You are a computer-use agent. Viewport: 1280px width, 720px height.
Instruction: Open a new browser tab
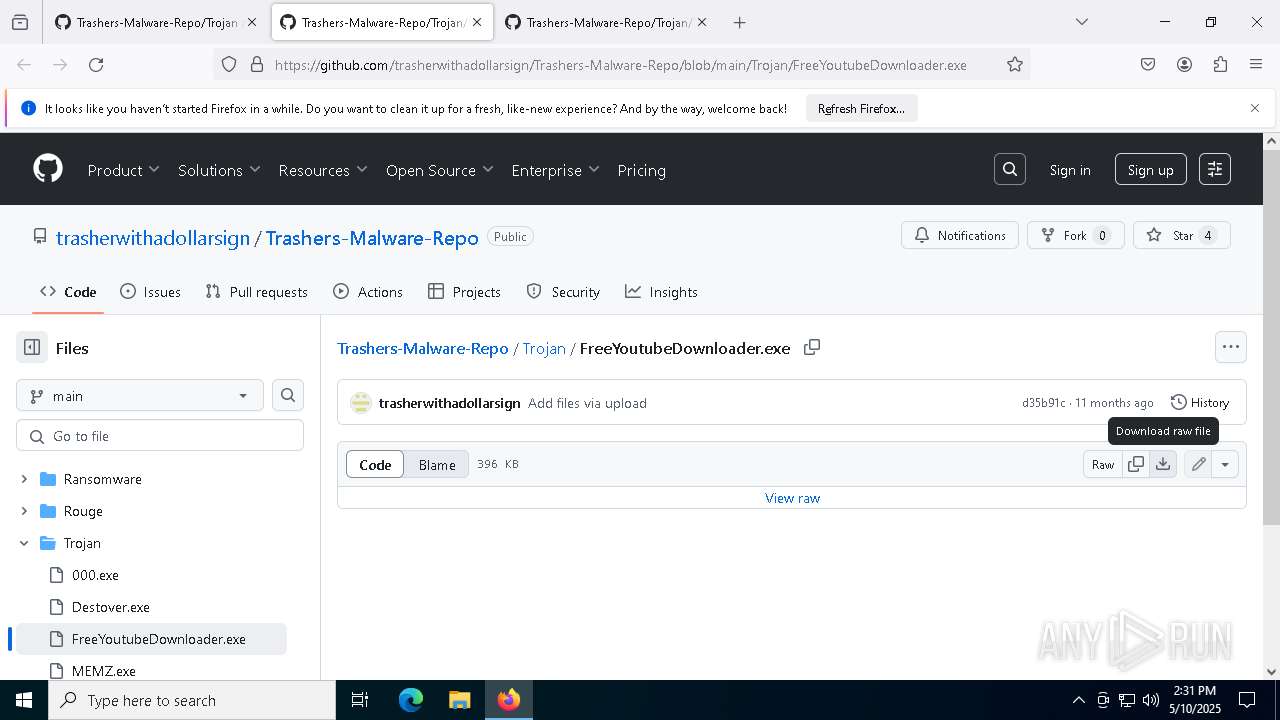740,22
